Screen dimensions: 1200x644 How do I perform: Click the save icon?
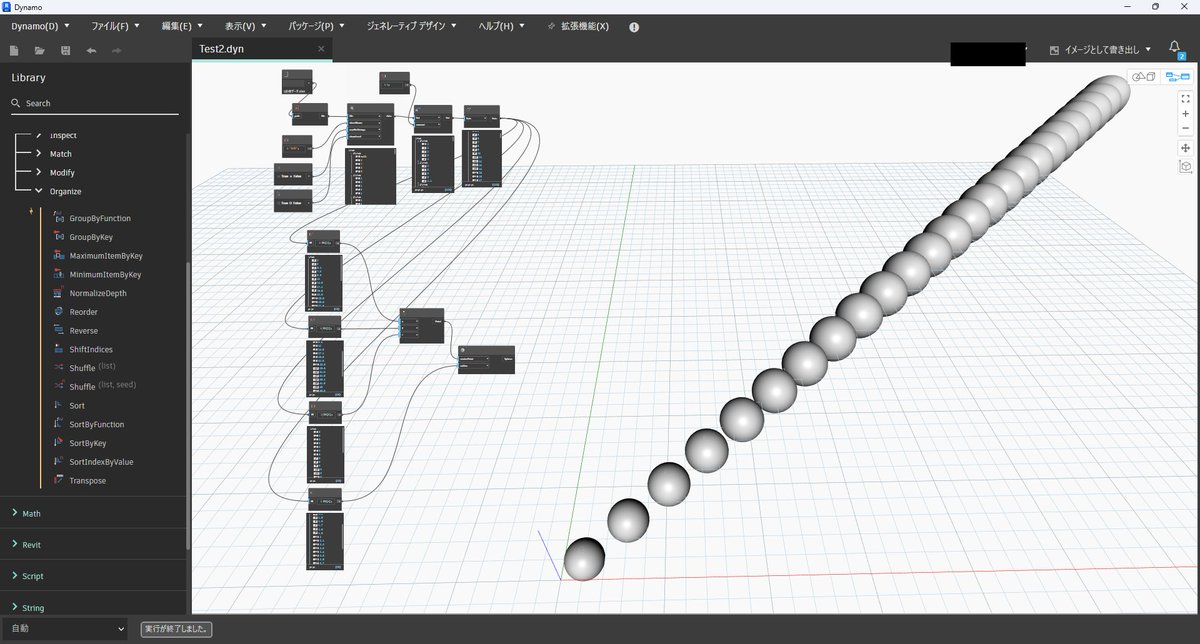(64, 50)
